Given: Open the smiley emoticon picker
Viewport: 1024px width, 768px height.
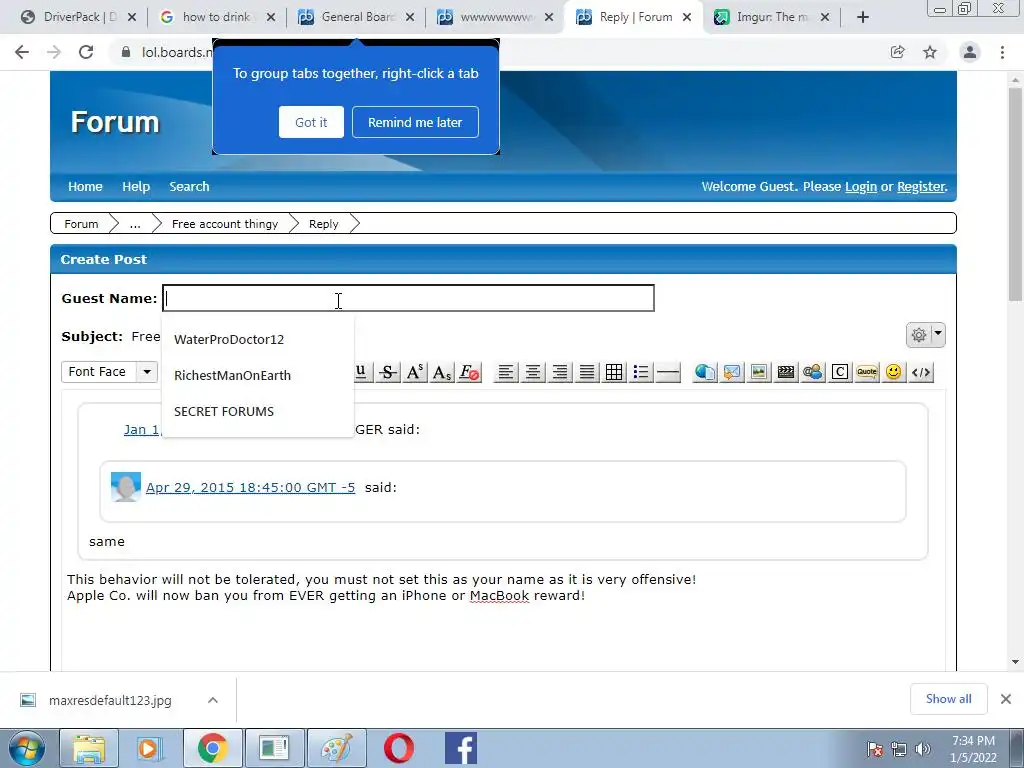Looking at the screenshot, I should click(x=894, y=372).
